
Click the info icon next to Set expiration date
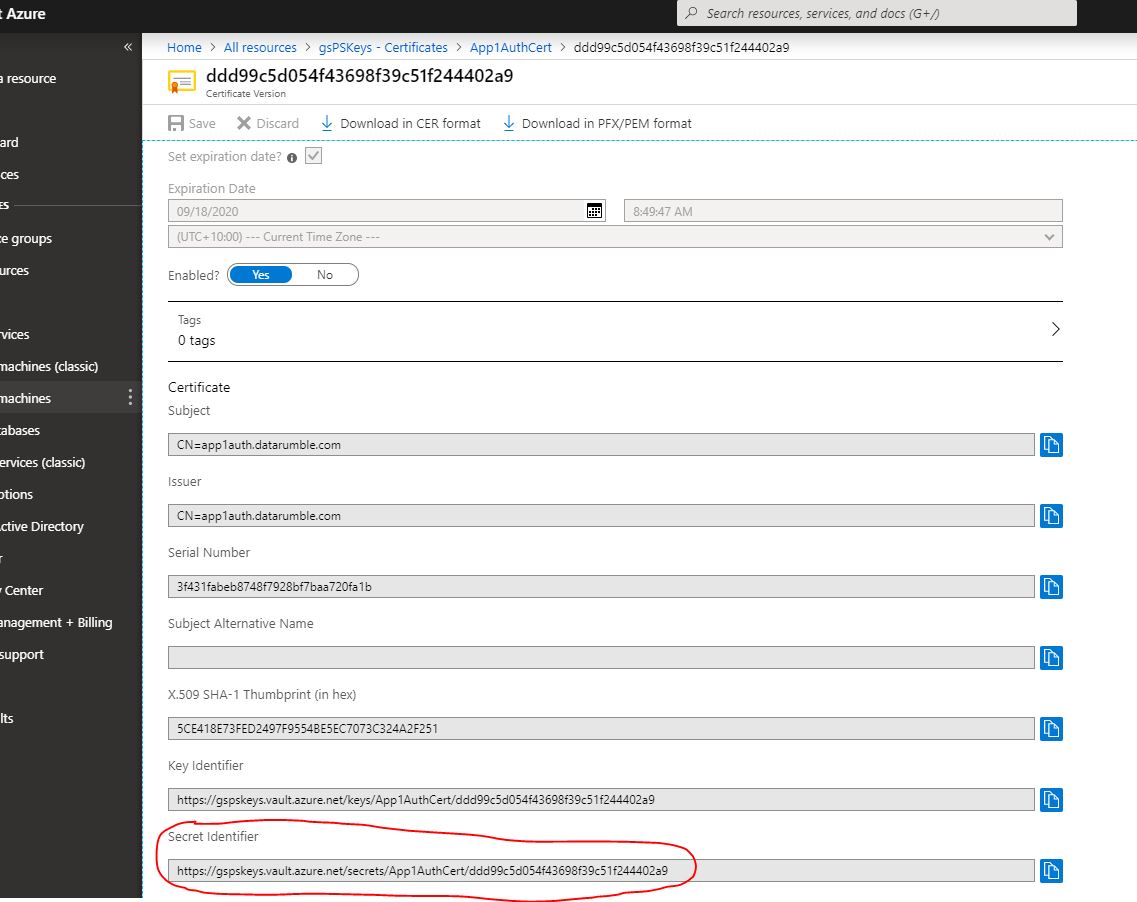pyautogui.click(x=292, y=157)
